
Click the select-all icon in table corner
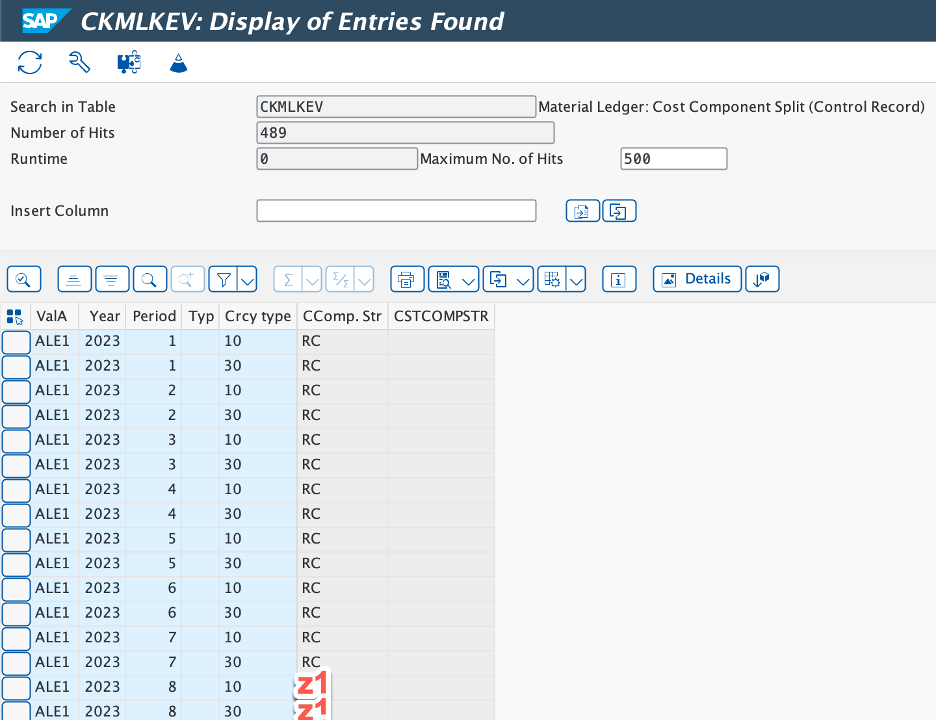click(15, 316)
